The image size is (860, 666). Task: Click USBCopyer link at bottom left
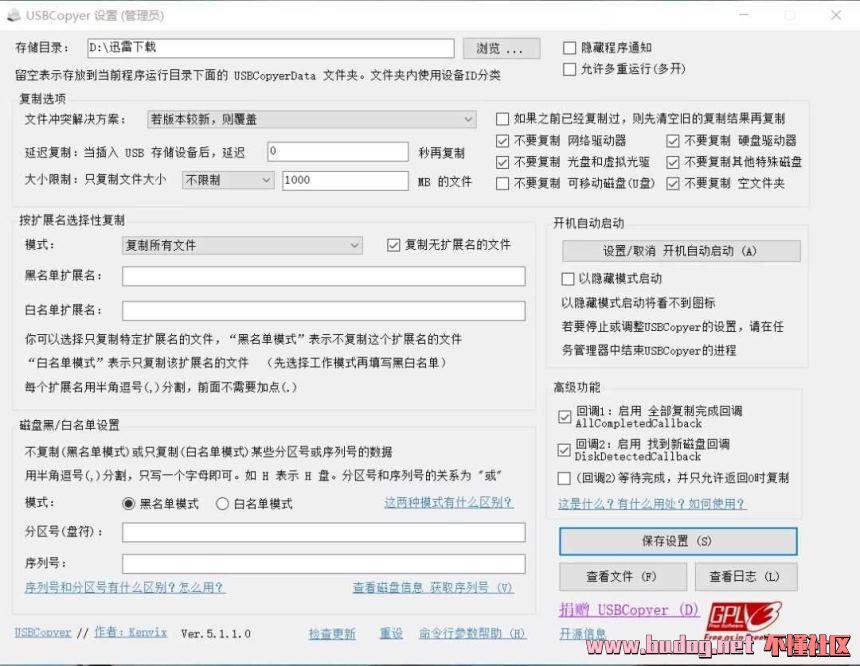[x=43, y=633]
